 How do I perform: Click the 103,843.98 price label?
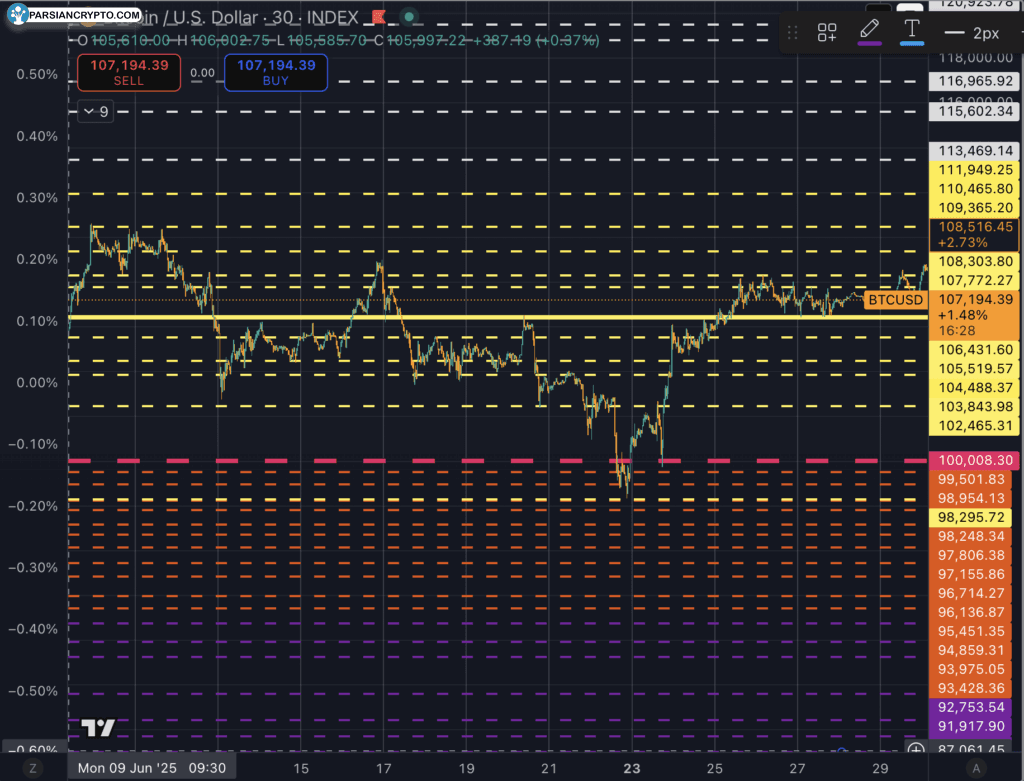(974, 407)
